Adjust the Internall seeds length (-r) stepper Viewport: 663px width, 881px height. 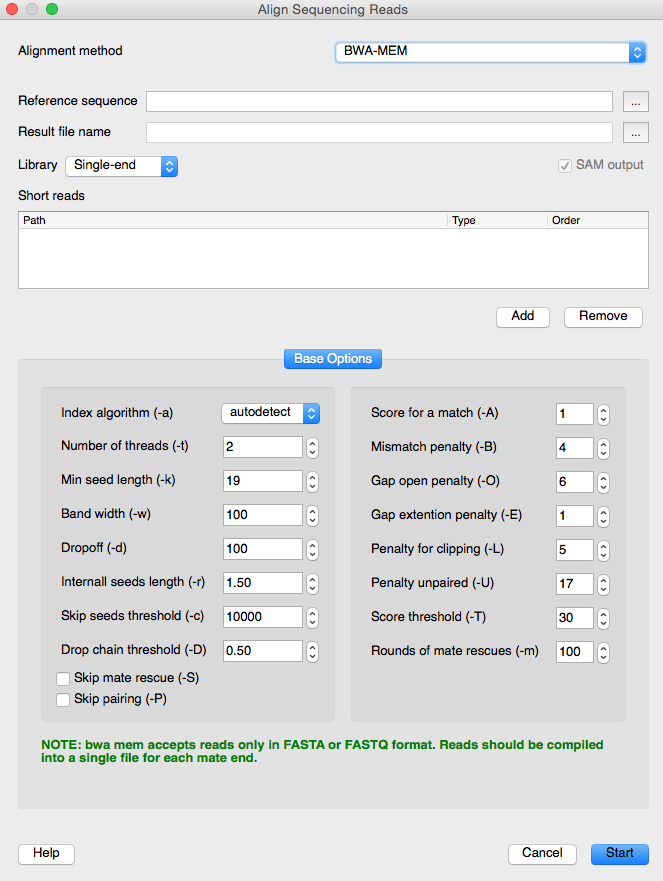[x=312, y=584]
